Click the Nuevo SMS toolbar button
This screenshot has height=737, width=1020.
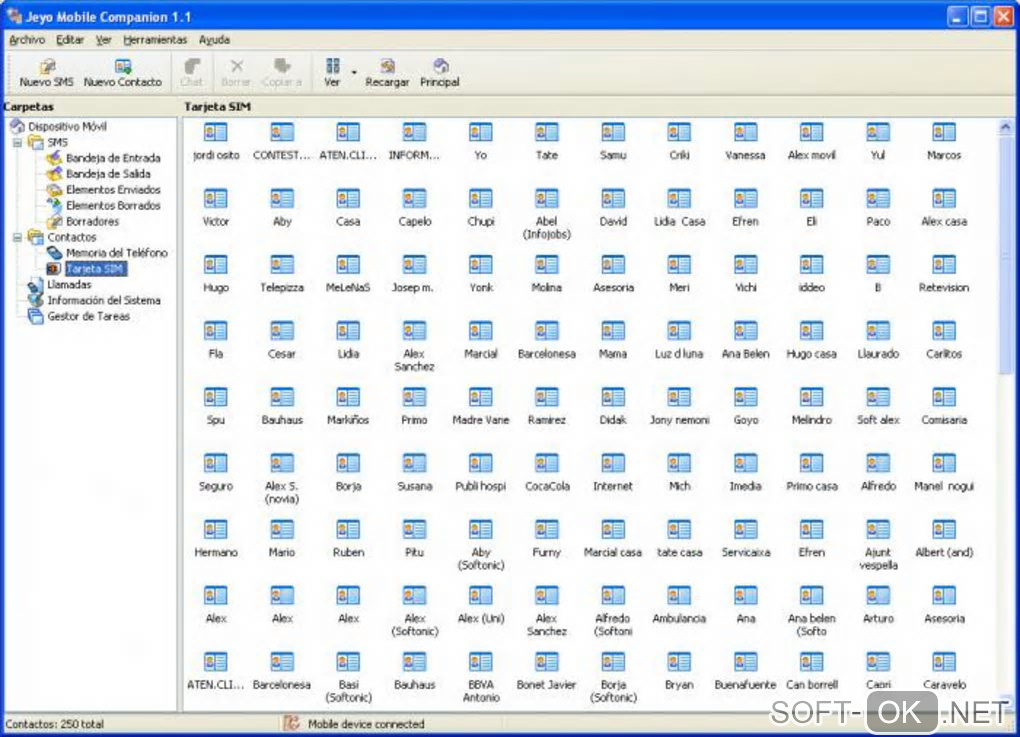pos(46,73)
